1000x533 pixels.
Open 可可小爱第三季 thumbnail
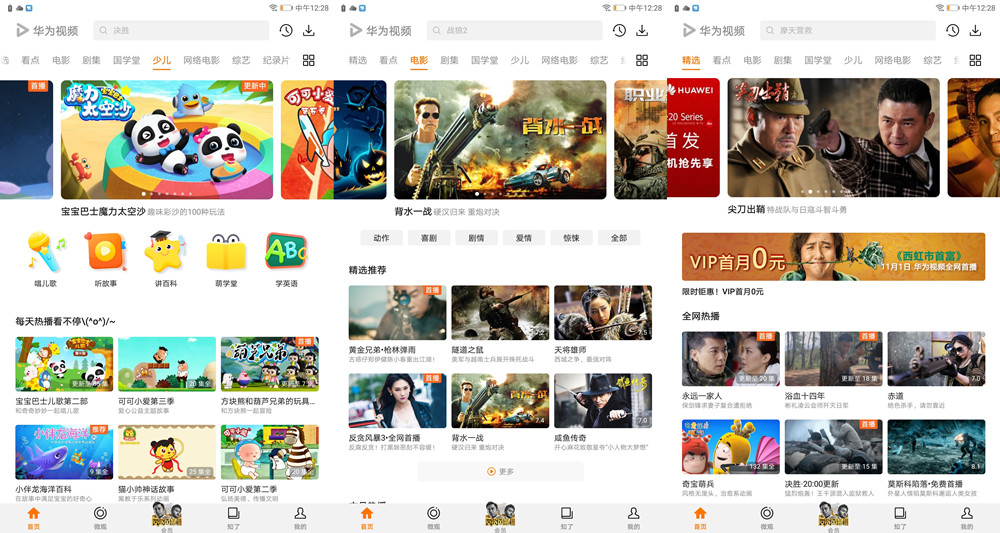click(167, 364)
